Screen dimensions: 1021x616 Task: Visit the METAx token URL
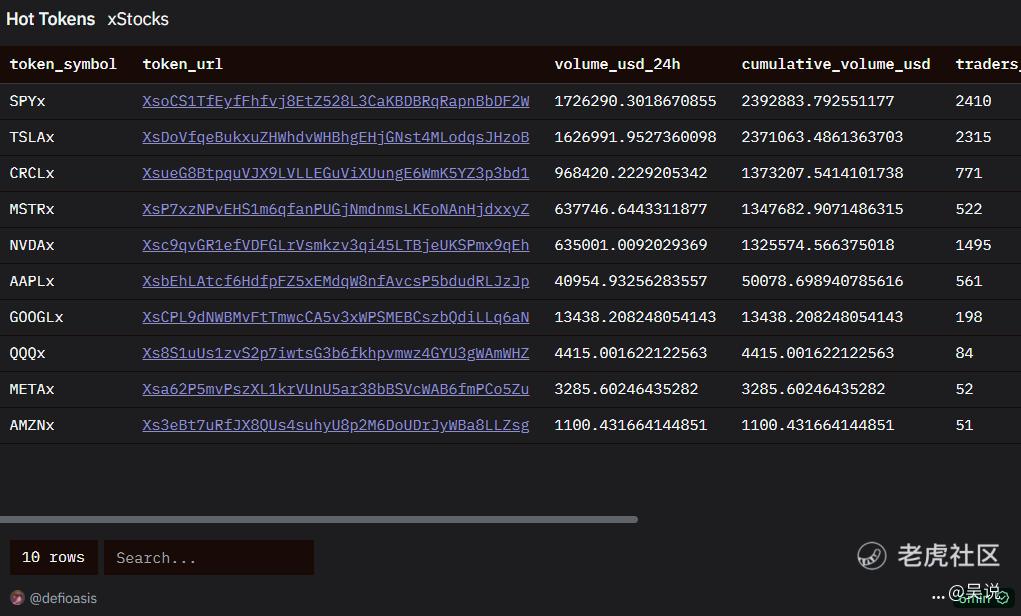(335, 389)
